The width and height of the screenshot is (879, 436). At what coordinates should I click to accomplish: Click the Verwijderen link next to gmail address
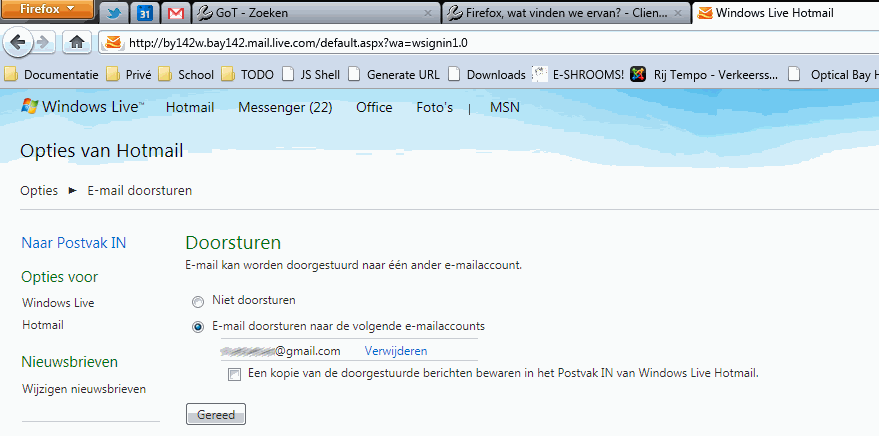(x=396, y=351)
